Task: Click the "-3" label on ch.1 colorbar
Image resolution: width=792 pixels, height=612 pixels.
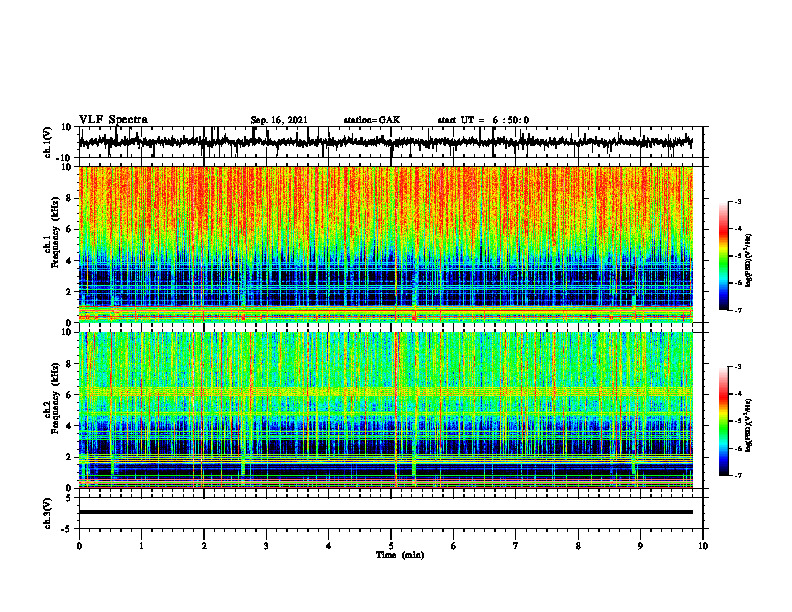Action: [x=738, y=201]
